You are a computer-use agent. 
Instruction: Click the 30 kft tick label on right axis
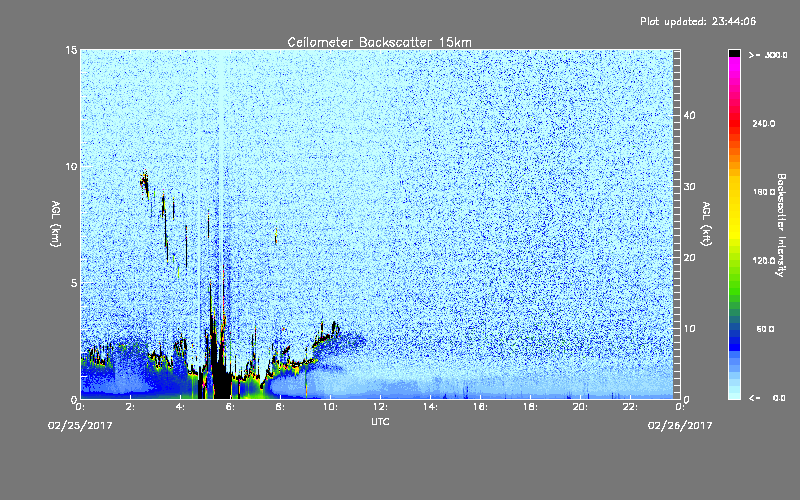point(689,186)
